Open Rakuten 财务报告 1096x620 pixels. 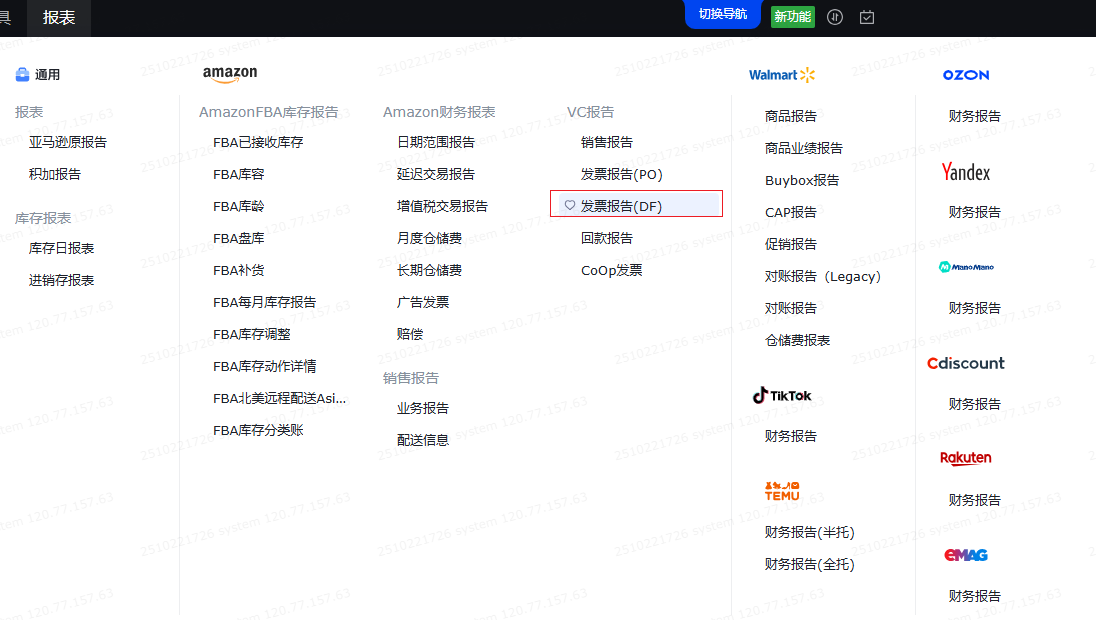974,500
